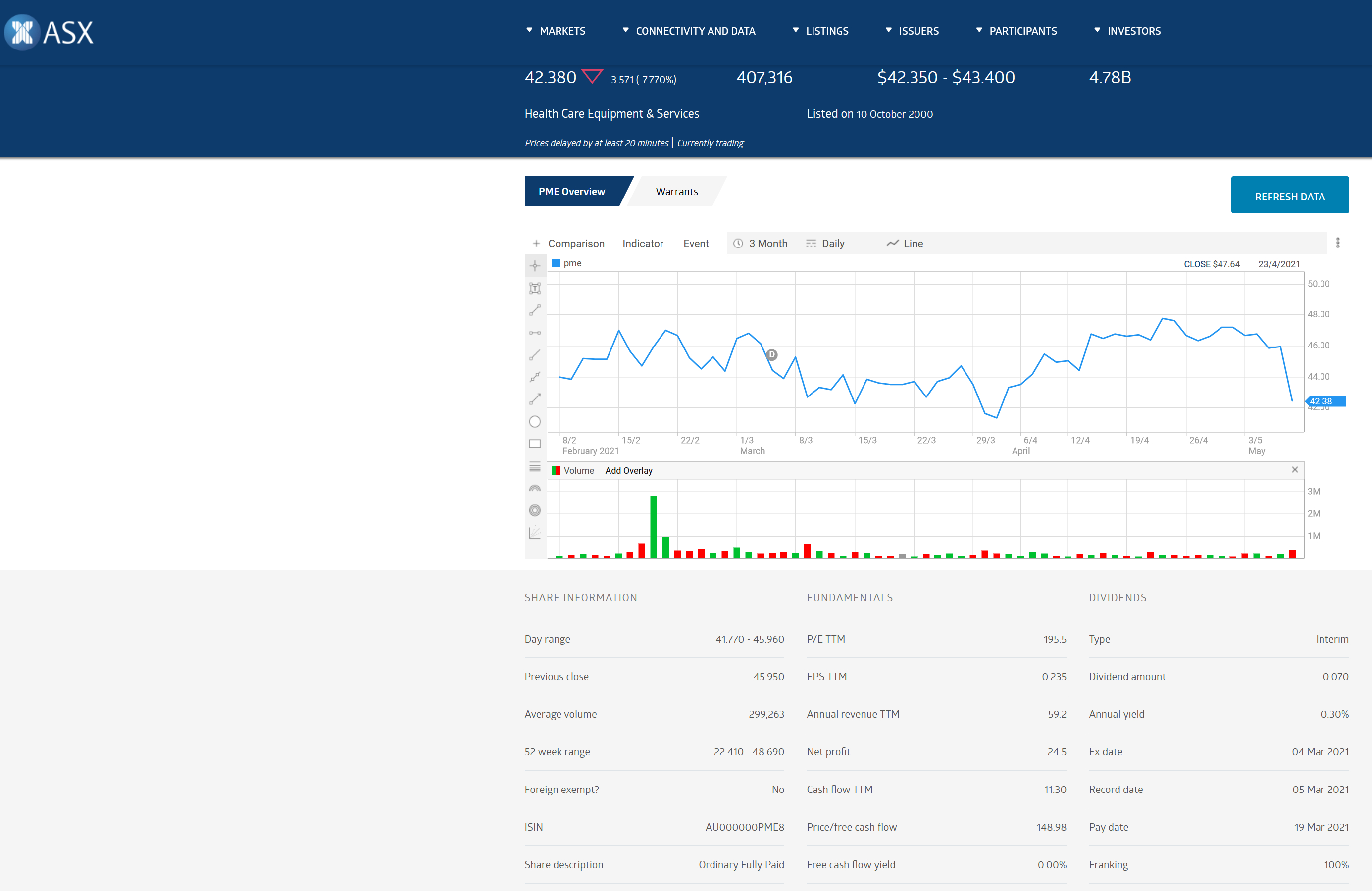Click the tall green volume bar
This screenshot has width=1372, height=891.
(x=653, y=527)
